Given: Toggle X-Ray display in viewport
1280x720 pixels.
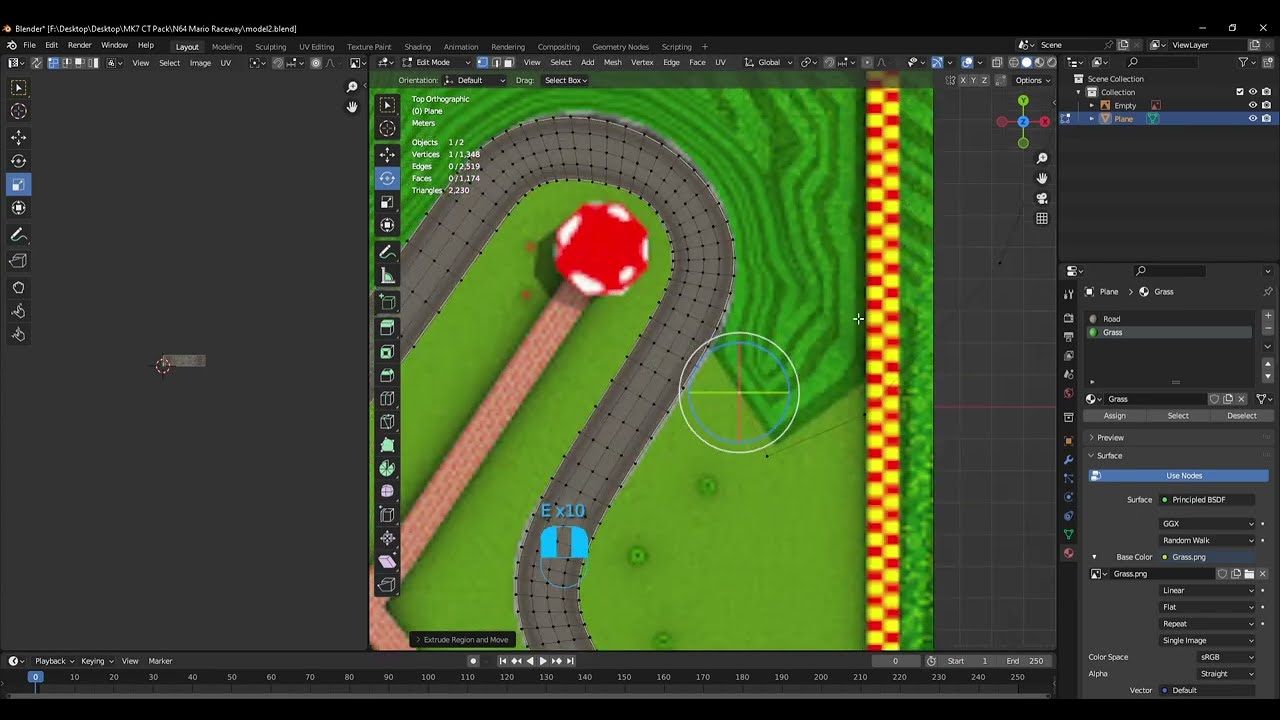Looking at the screenshot, I should tap(997, 62).
